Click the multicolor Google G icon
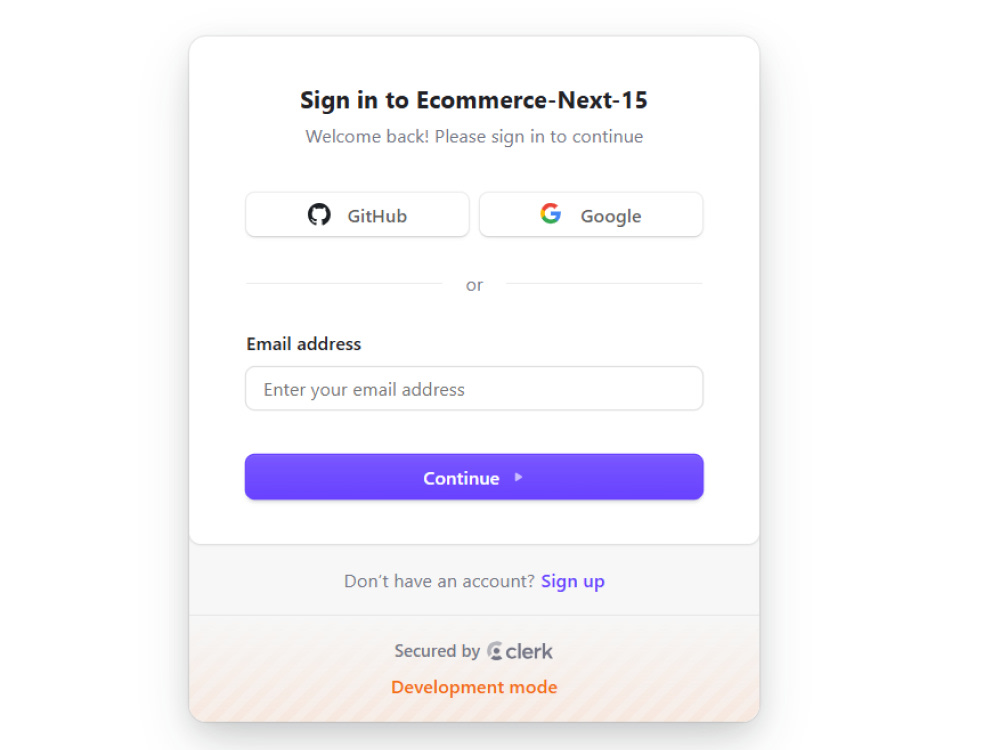The image size is (1000, 750). [550, 213]
